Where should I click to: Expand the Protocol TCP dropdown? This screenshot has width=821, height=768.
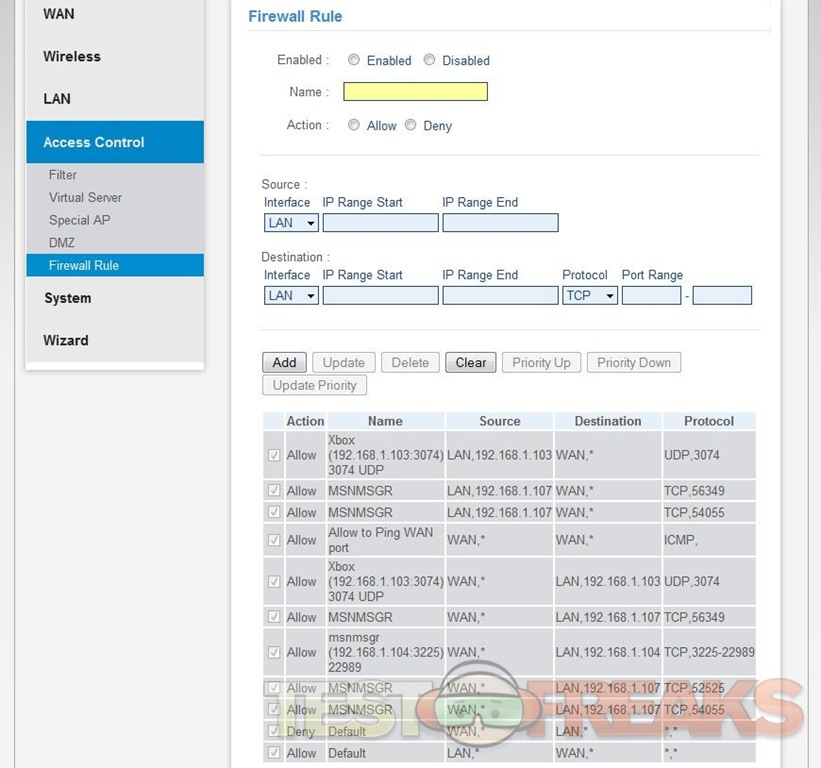click(x=589, y=296)
